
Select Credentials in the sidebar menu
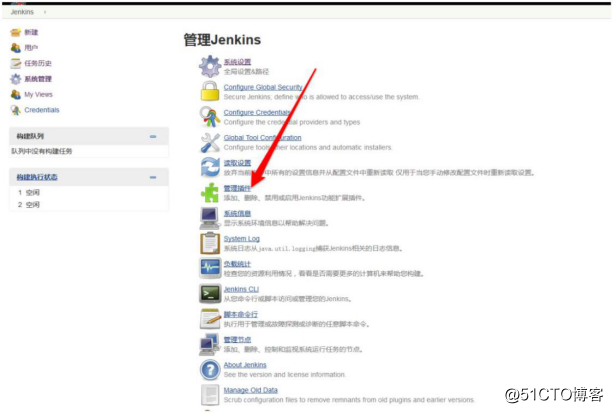click(x=42, y=110)
